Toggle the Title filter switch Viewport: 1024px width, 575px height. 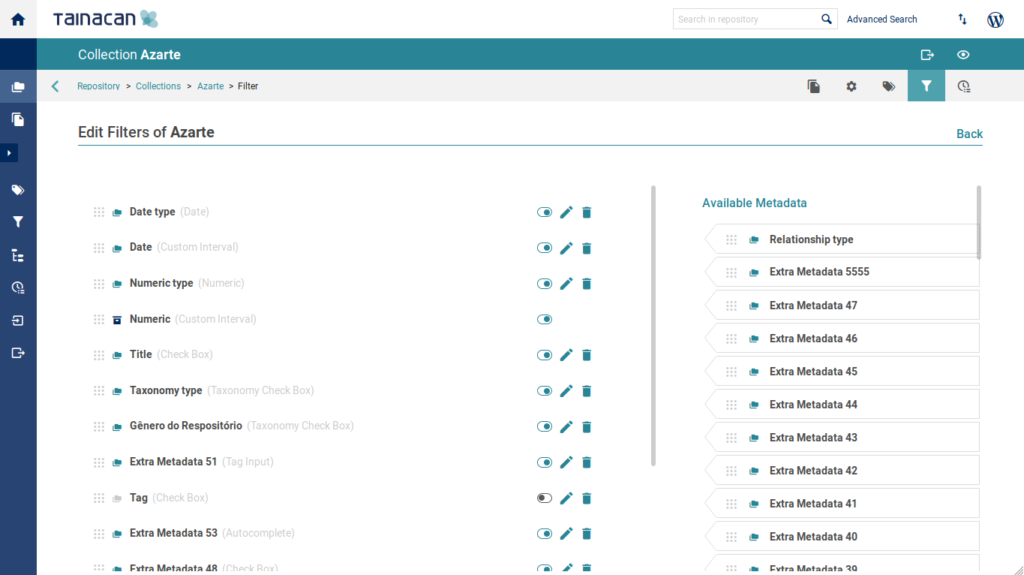point(544,355)
